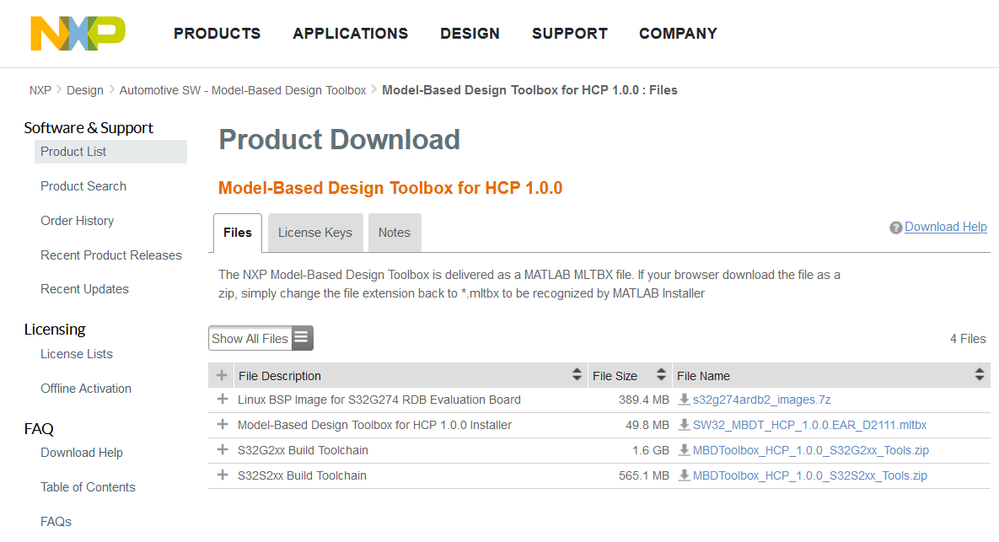Go to NXP breadcrumb link
999x542 pixels.
pos(40,90)
